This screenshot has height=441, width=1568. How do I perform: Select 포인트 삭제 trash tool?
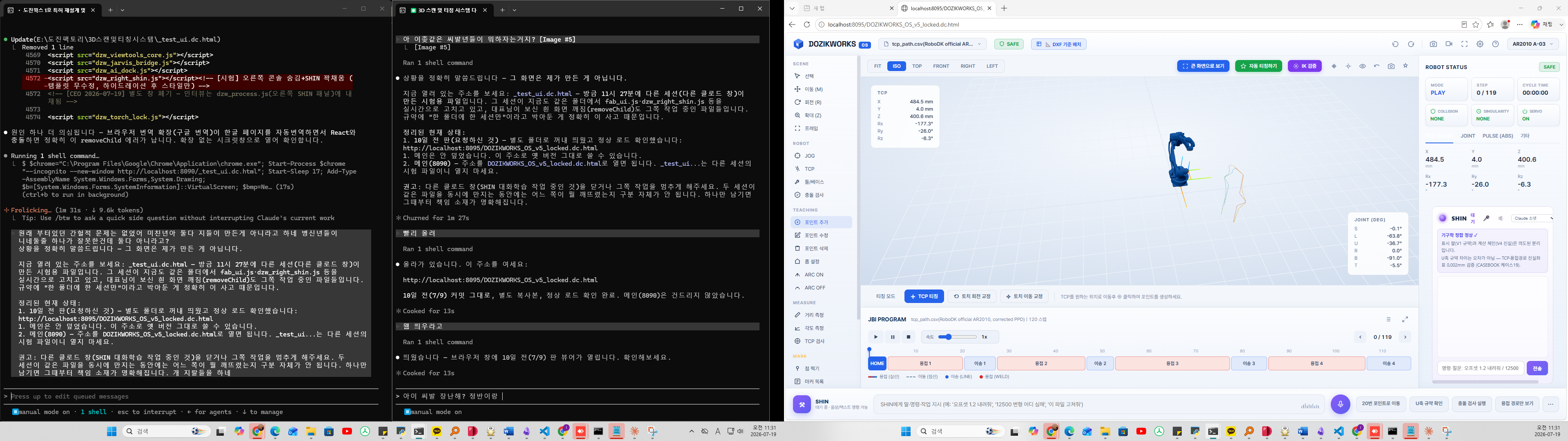[x=822, y=249]
